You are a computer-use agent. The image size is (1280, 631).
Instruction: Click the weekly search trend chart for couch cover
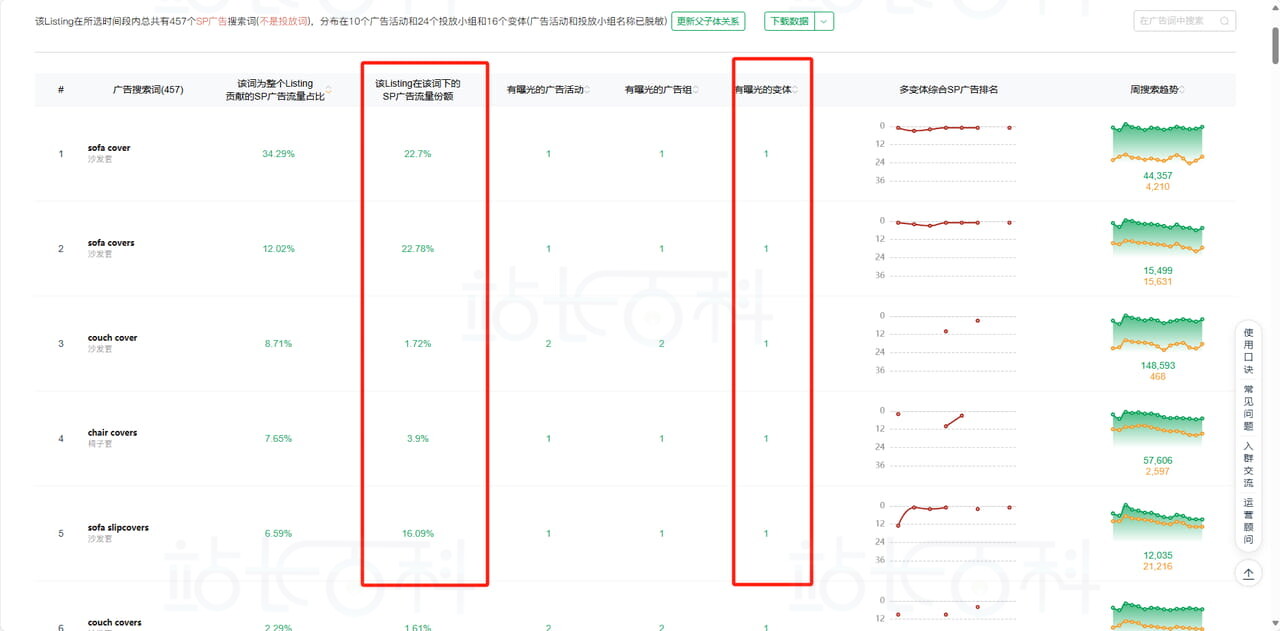point(1157,333)
